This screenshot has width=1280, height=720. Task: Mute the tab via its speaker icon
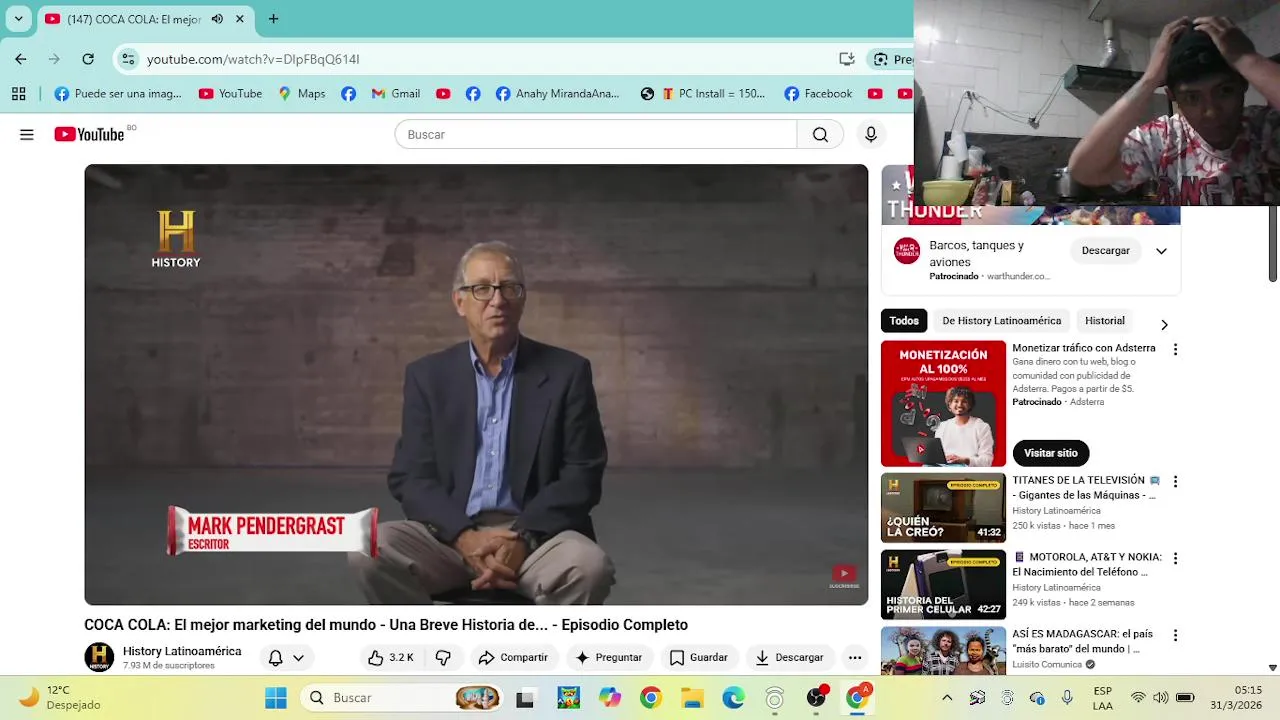(217, 18)
